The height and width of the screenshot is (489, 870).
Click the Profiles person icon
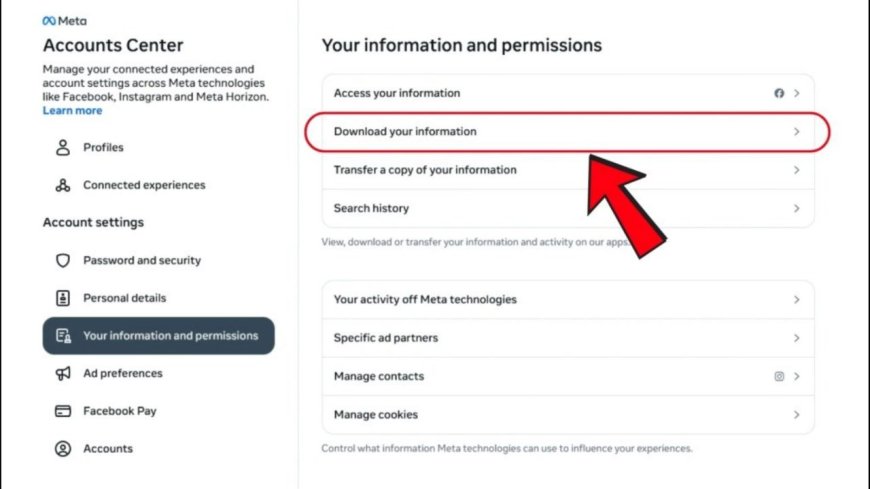click(x=63, y=148)
